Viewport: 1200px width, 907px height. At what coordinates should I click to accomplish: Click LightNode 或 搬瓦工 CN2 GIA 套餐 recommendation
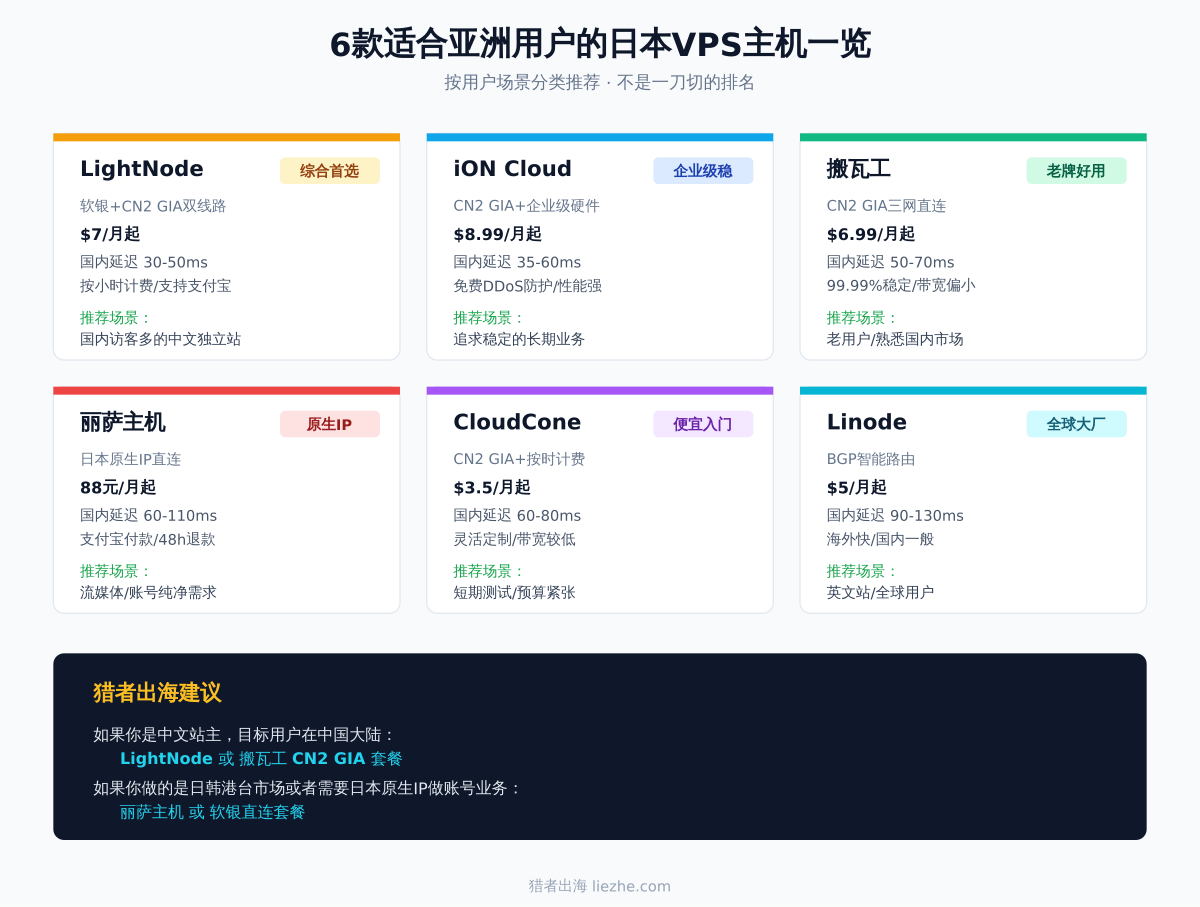point(261,758)
